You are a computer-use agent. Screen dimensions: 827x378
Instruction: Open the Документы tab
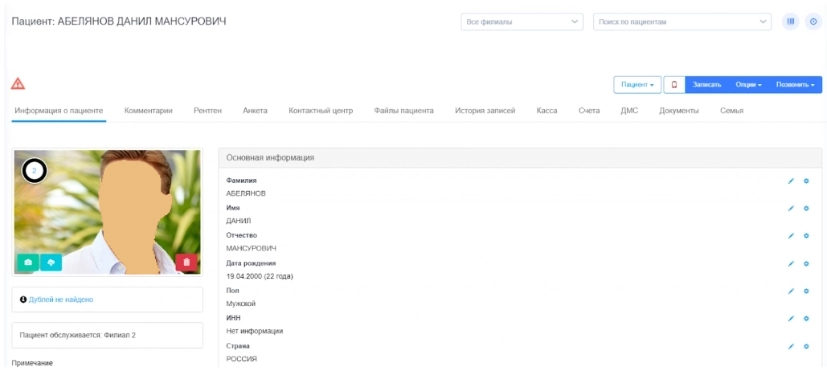(679, 111)
